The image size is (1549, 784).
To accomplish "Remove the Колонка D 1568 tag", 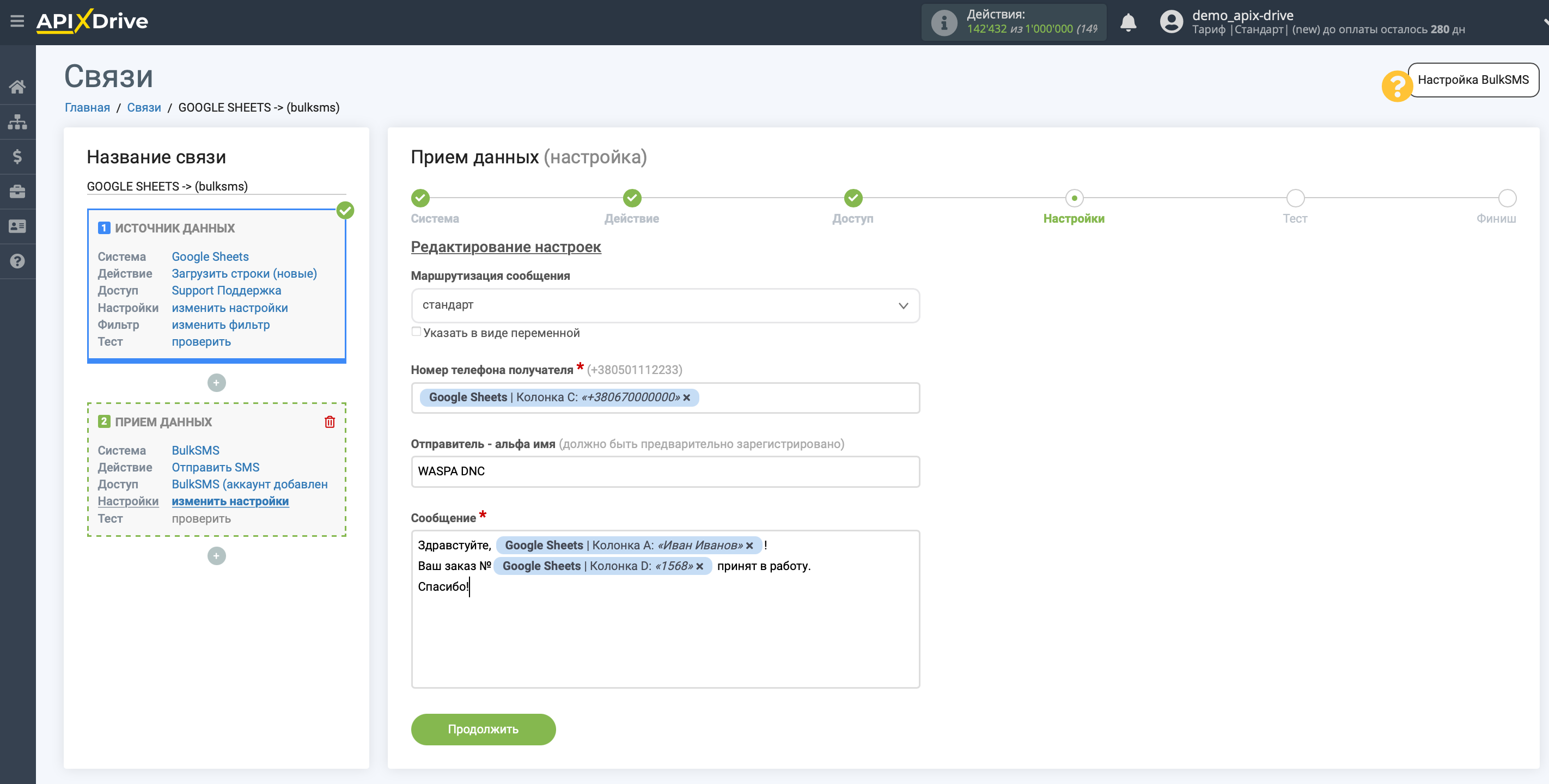I will tap(700, 566).
